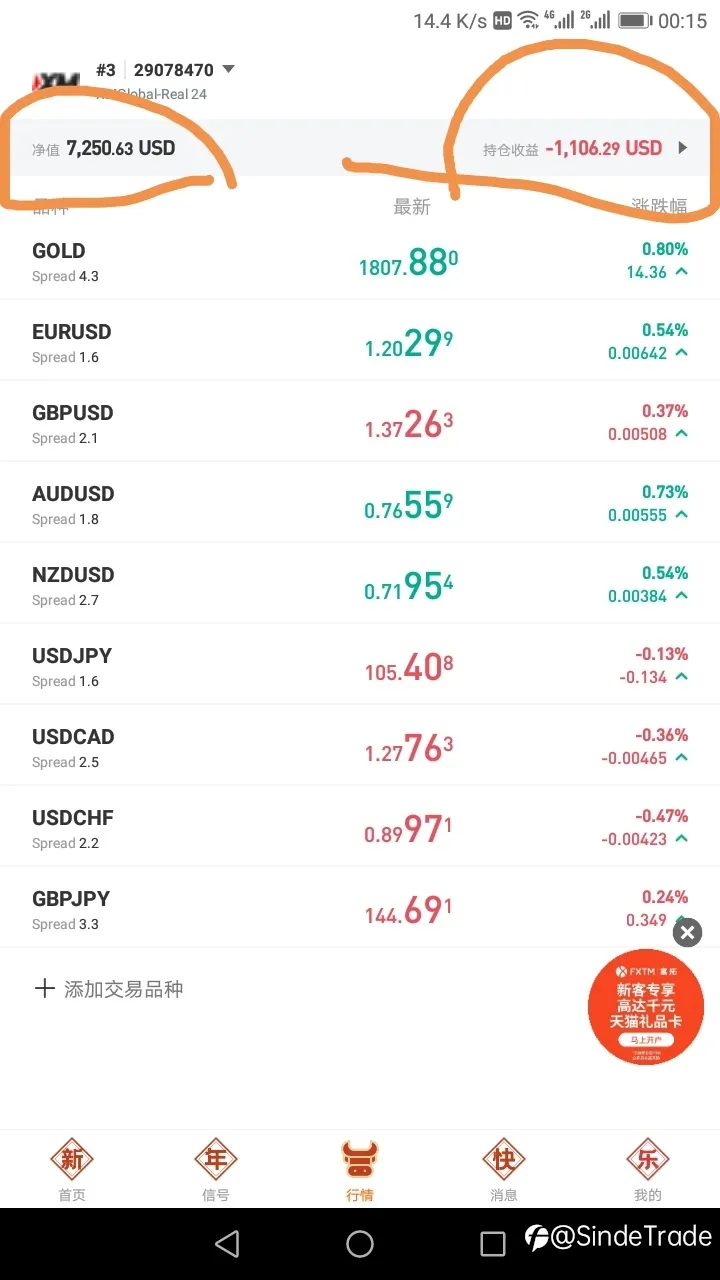The image size is (720, 1280).
Task: Toggle USDJPY change display caret
Action: pyautogui.click(x=681, y=677)
